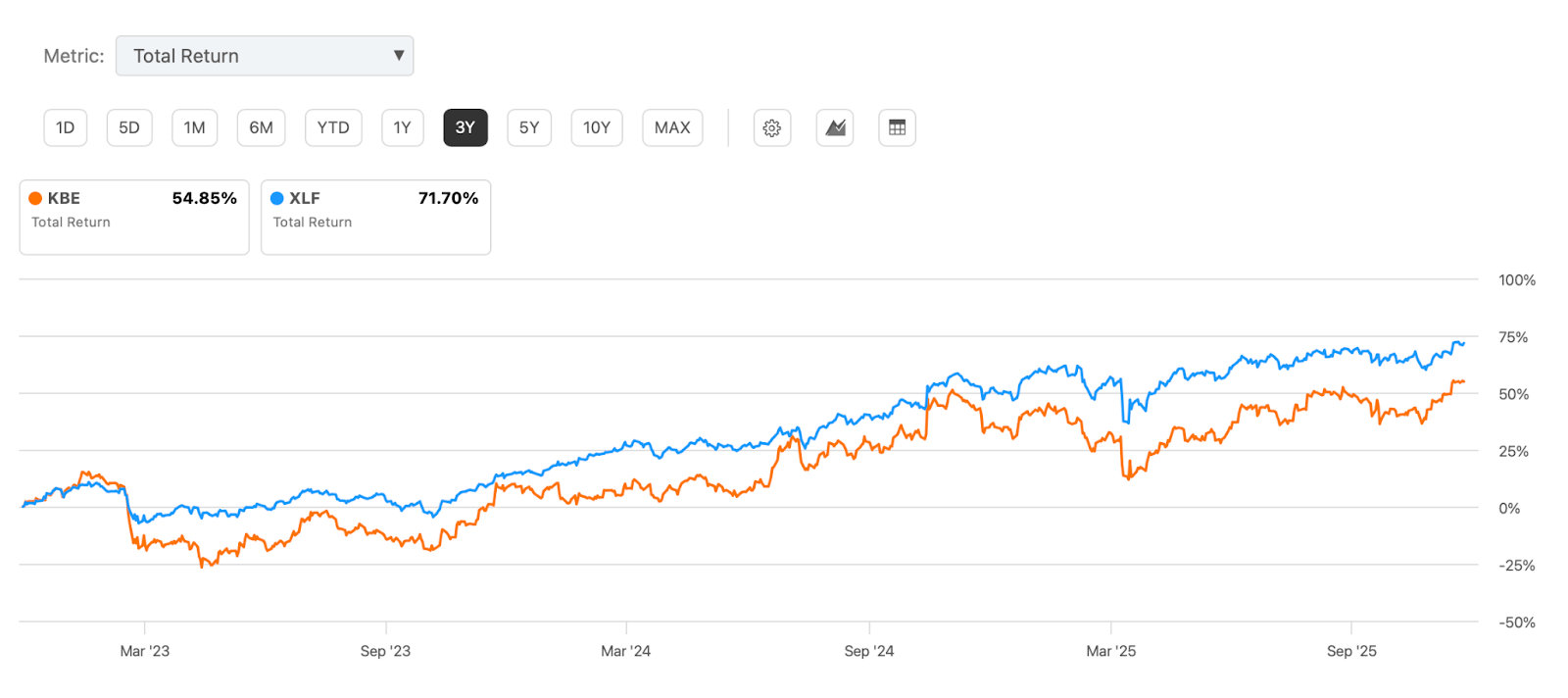Open the data table view icon
1568x698 pixels.
click(897, 127)
